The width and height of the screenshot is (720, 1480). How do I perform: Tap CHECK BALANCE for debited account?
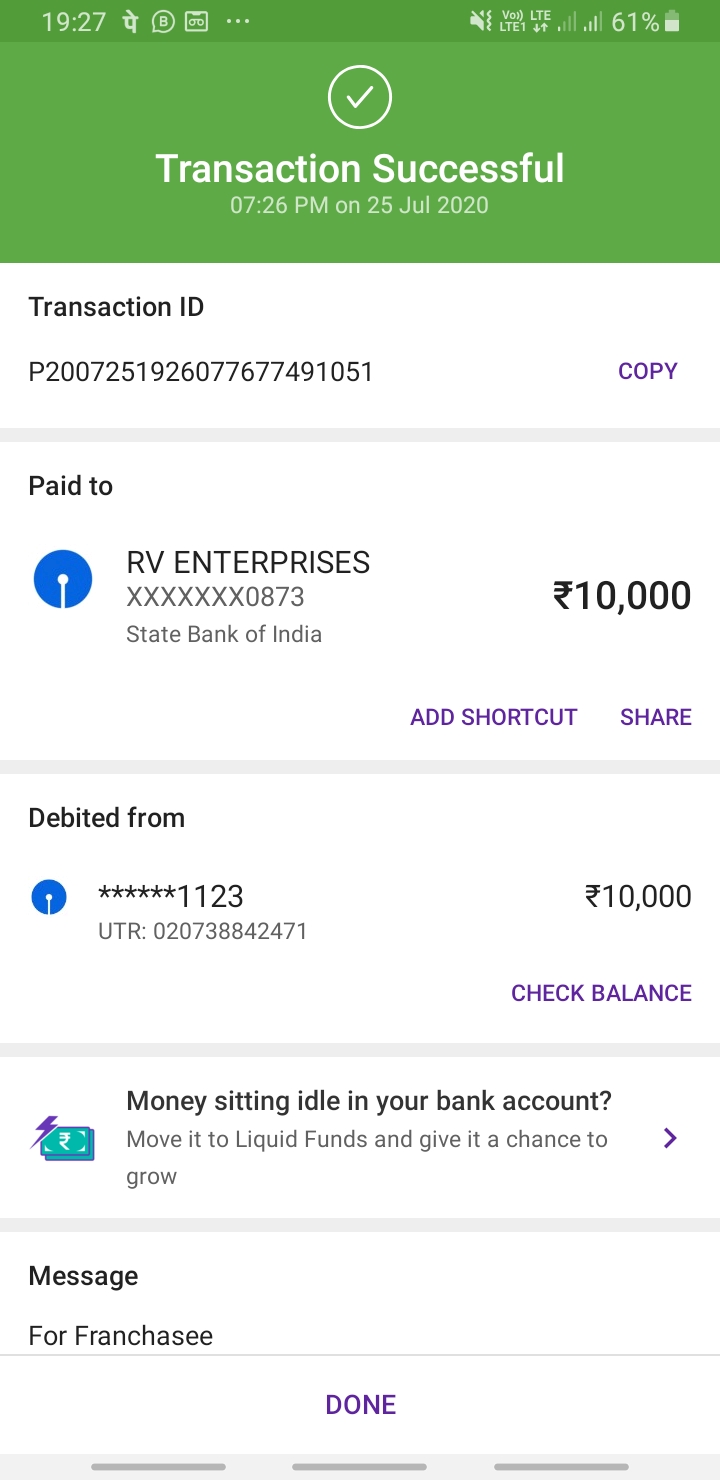[x=601, y=993]
